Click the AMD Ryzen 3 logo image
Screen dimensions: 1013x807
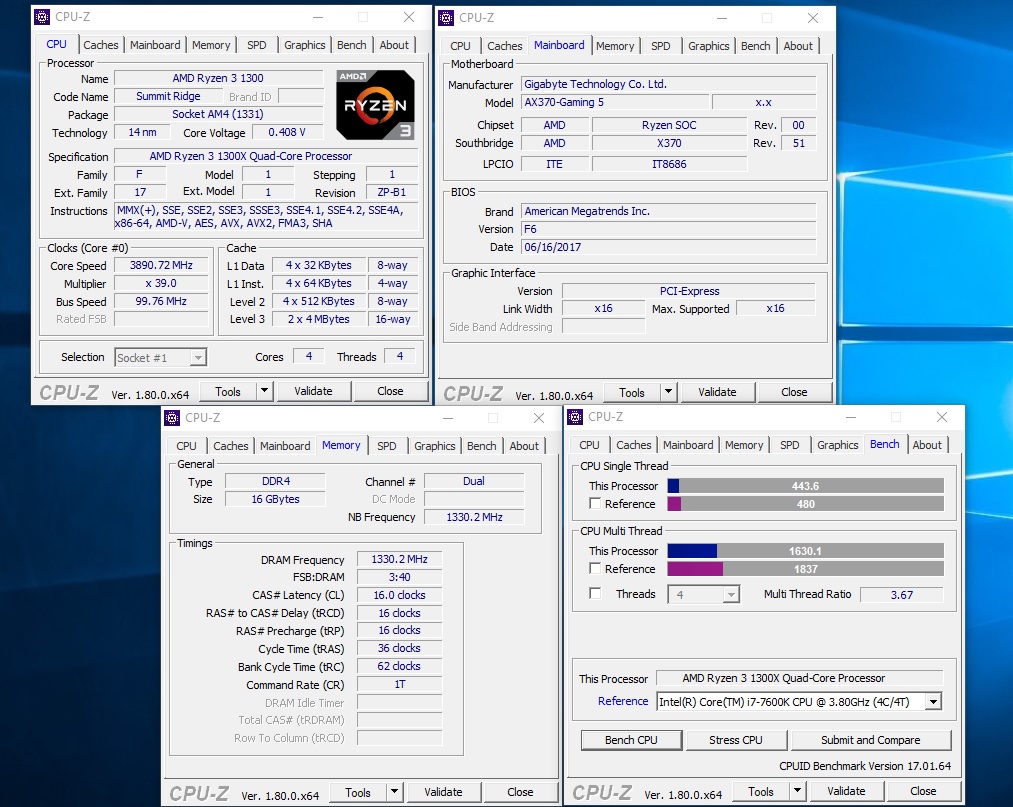375,105
